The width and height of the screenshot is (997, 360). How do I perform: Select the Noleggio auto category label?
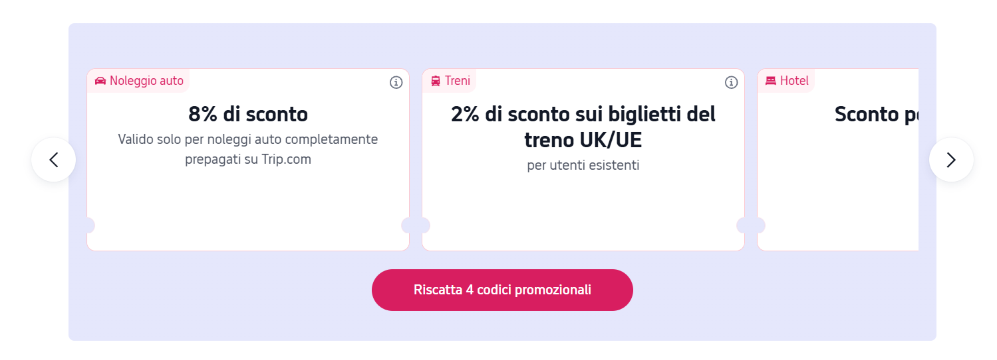[146, 81]
